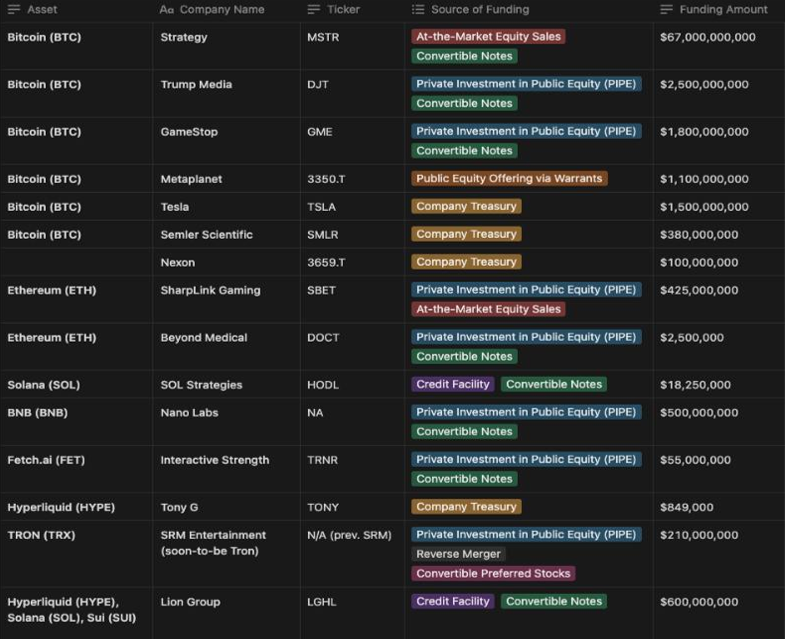Click ticker cell 'LGHL'

(x=321, y=602)
